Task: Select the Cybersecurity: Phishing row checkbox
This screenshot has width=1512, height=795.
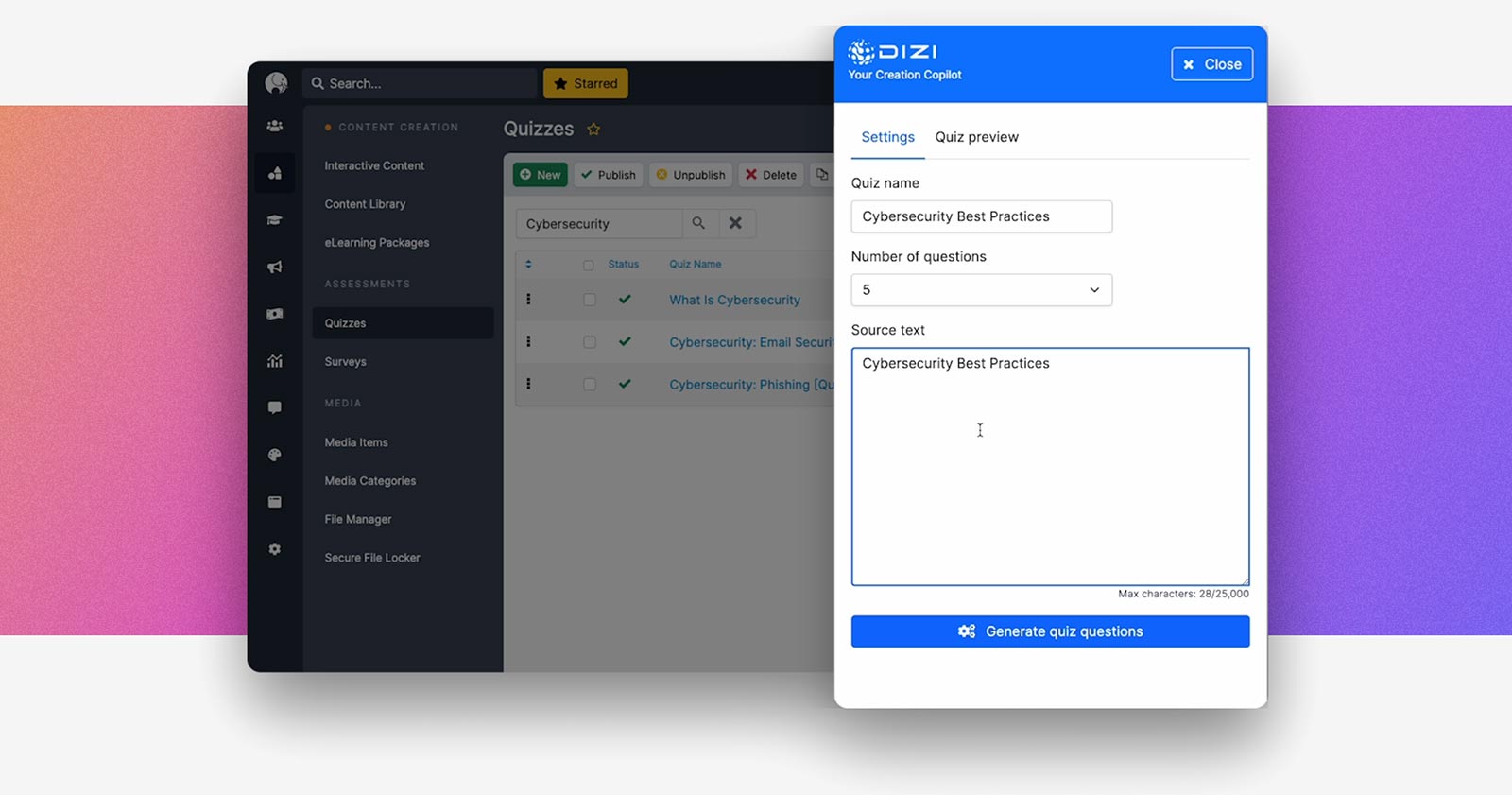Action: pos(590,385)
